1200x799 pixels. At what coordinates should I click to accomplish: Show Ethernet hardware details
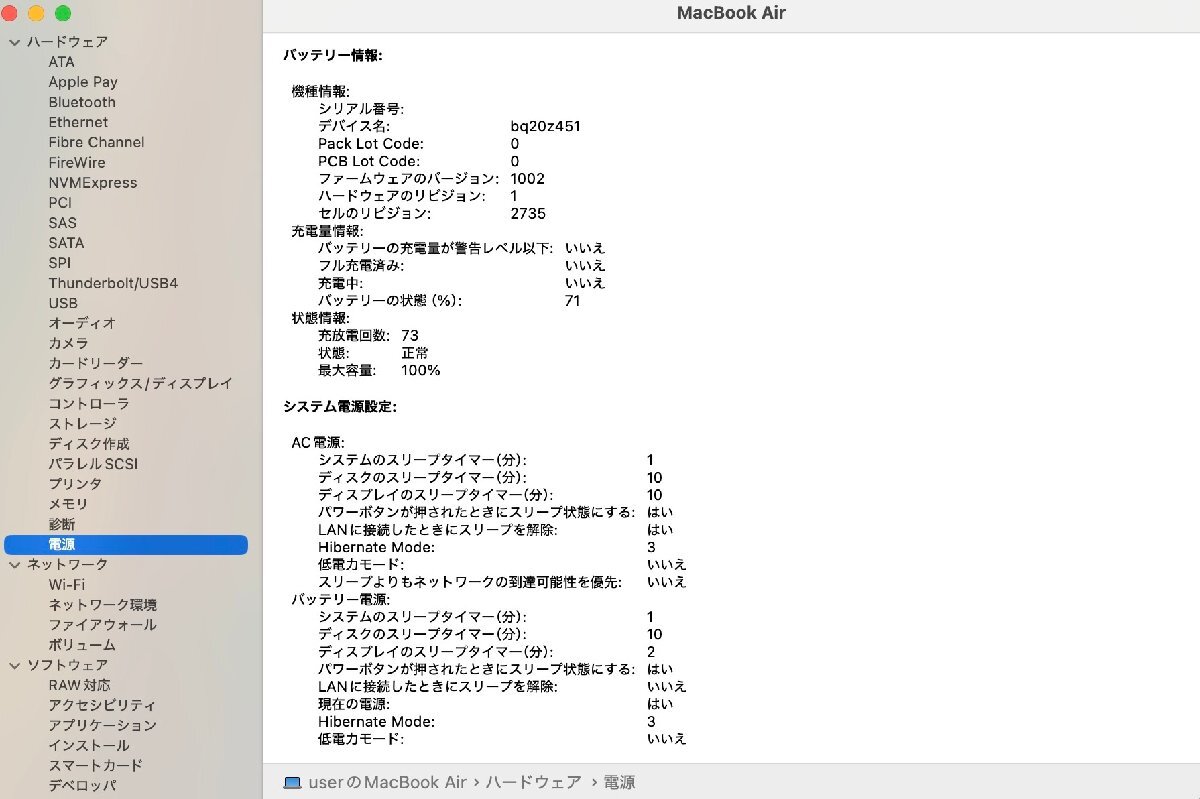tap(78, 122)
